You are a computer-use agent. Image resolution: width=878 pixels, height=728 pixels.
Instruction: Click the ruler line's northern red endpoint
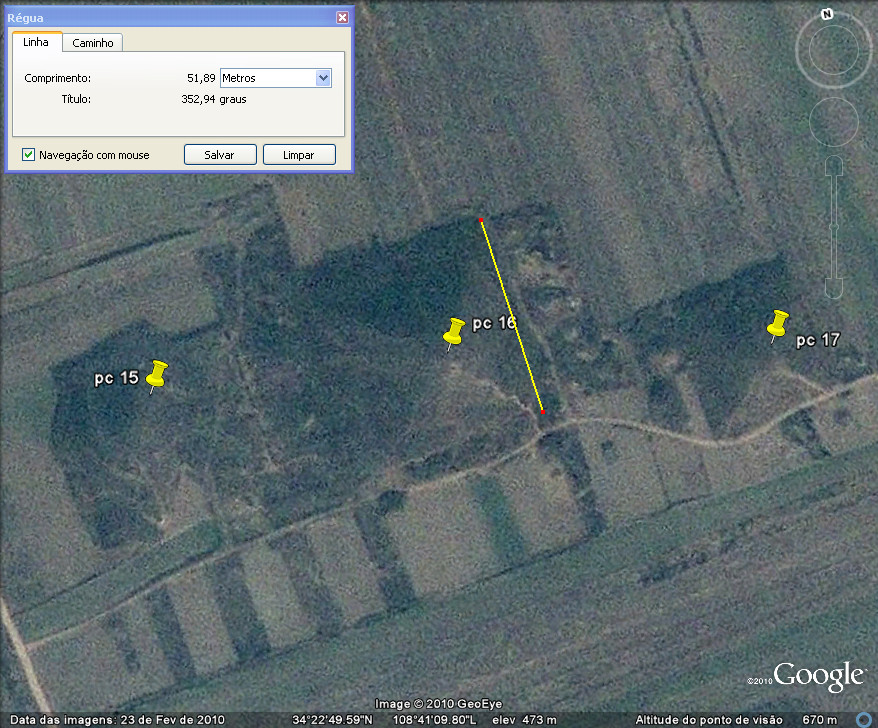pos(481,219)
